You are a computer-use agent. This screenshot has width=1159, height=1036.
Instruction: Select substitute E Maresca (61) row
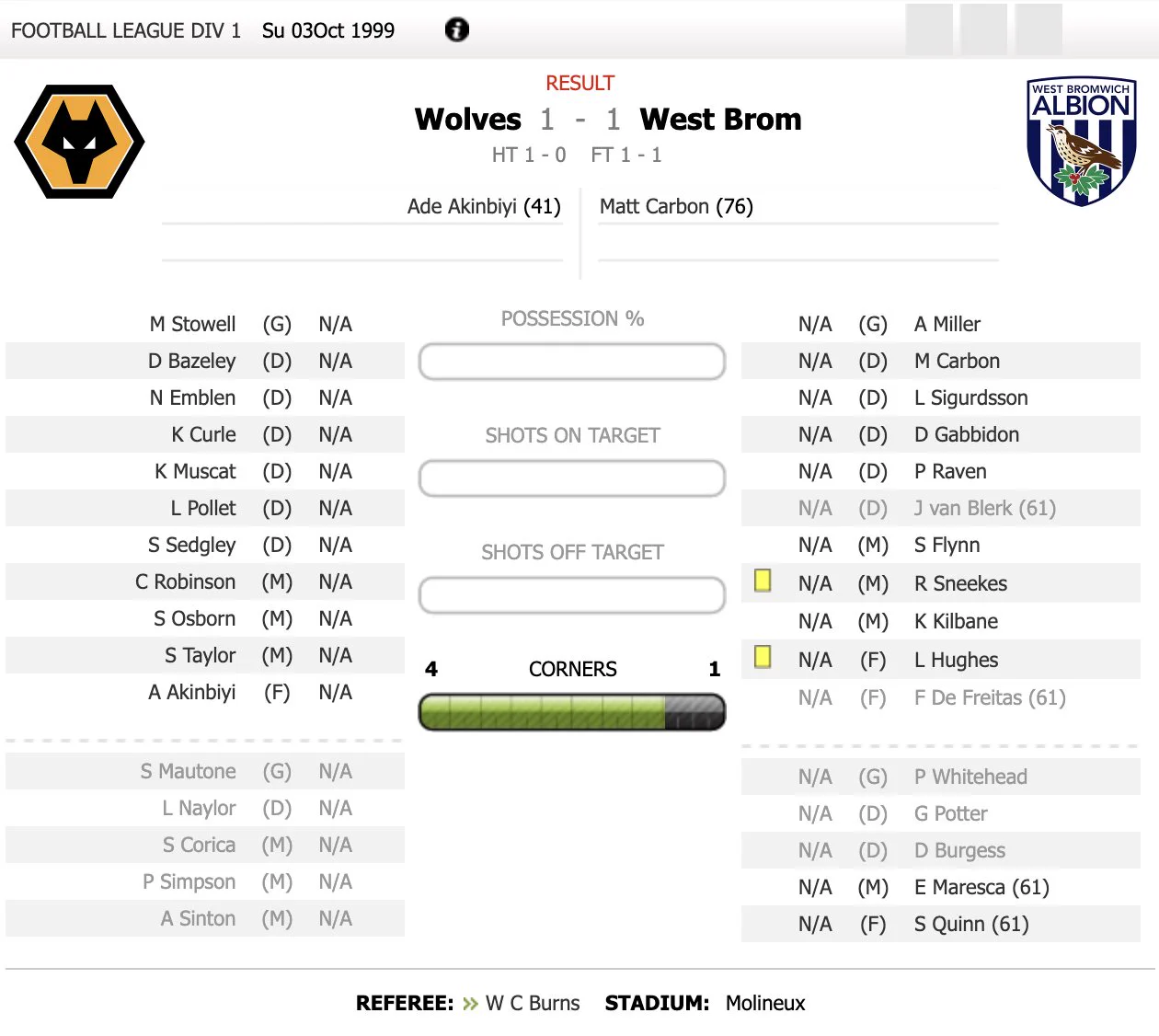pos(941,887)
